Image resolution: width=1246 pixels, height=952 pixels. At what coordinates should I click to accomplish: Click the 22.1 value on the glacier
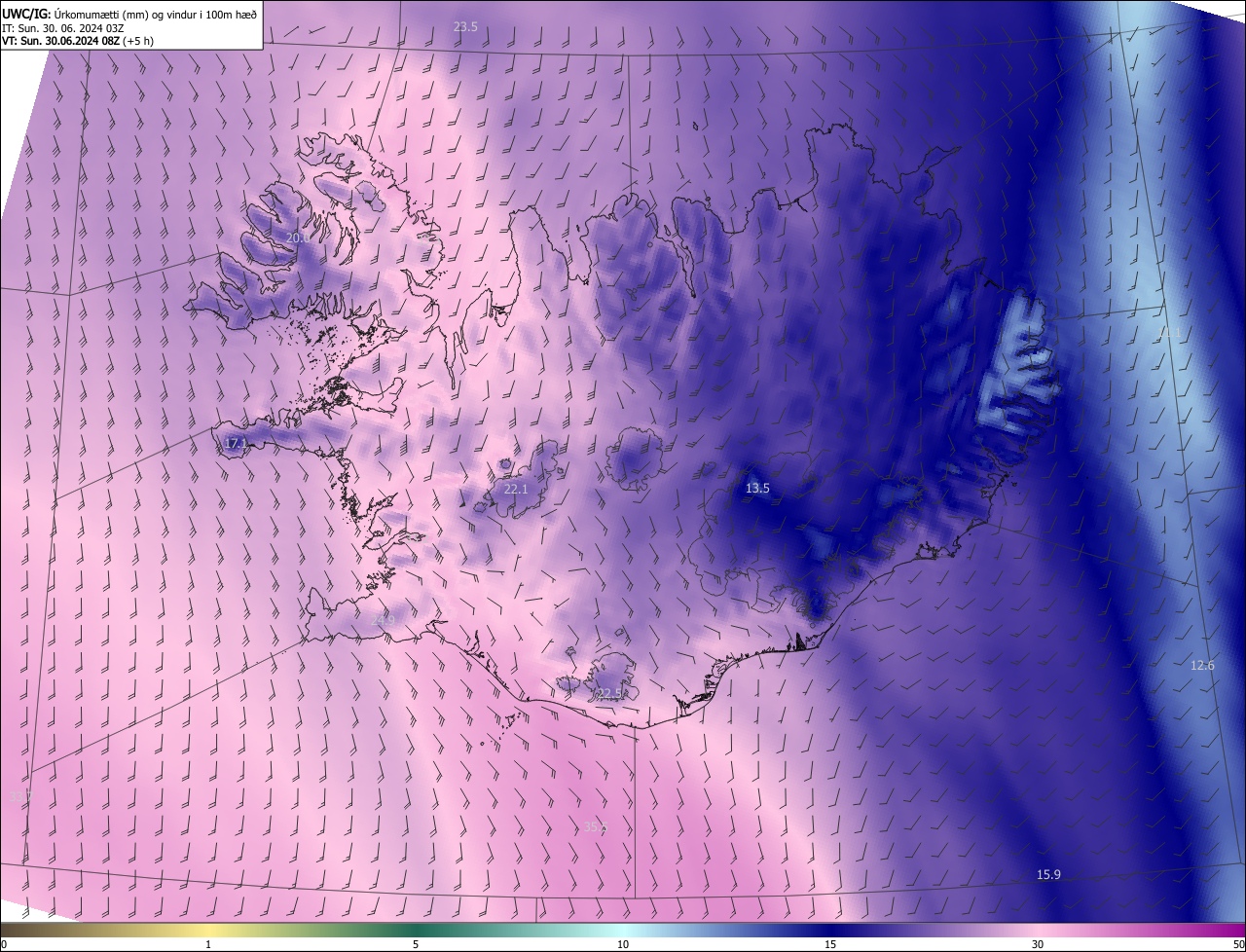516,489
